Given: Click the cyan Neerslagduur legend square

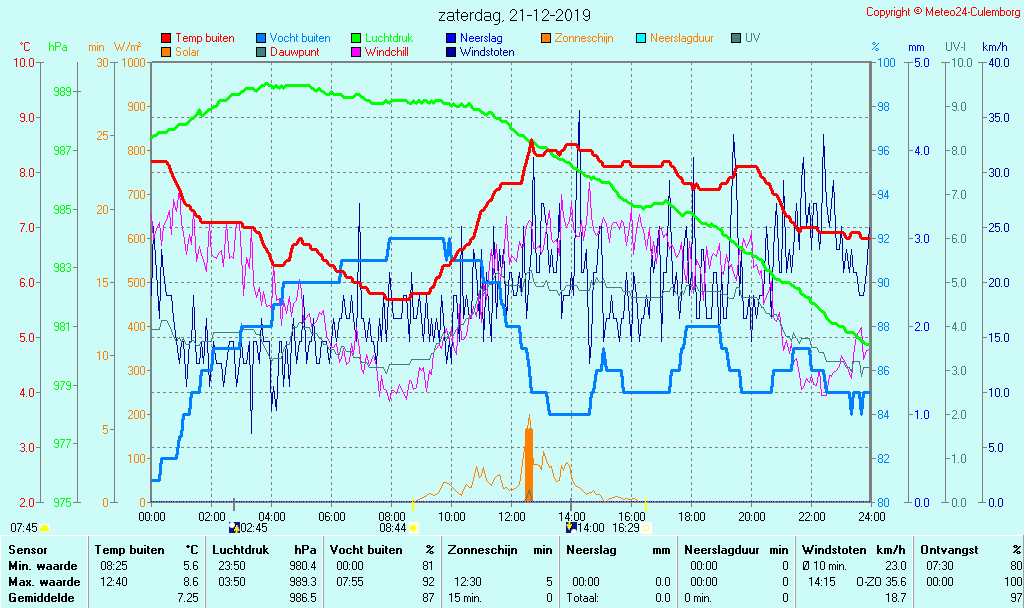Looking at the screenshot, I should click(x=641, y=38).
